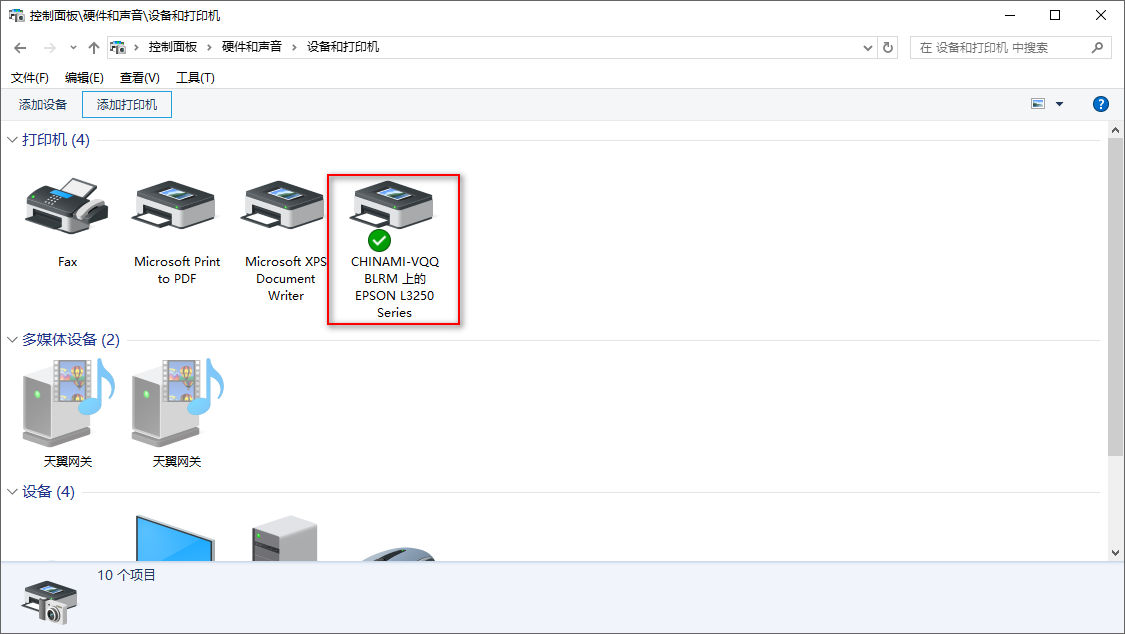The image size is (1125, 634).
Task: Refresh the devices and printers list
Action: [888, 47]
